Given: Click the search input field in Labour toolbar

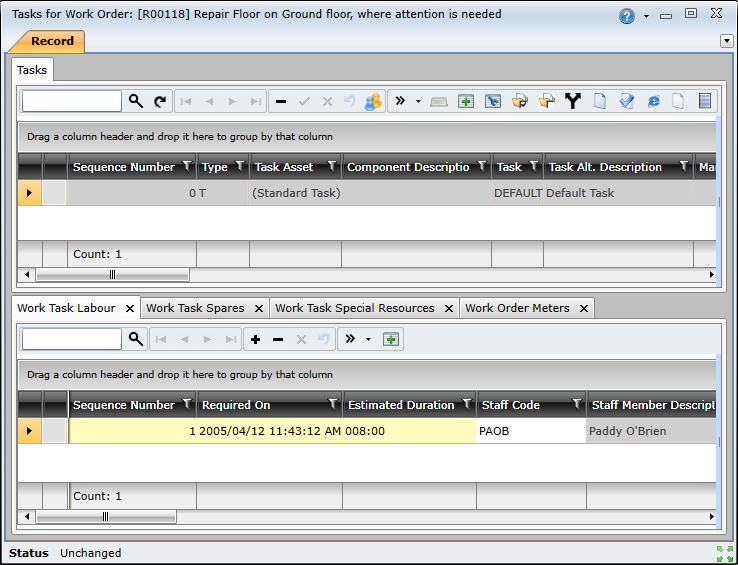Looking at the screenshot, I should coord(71,339).
